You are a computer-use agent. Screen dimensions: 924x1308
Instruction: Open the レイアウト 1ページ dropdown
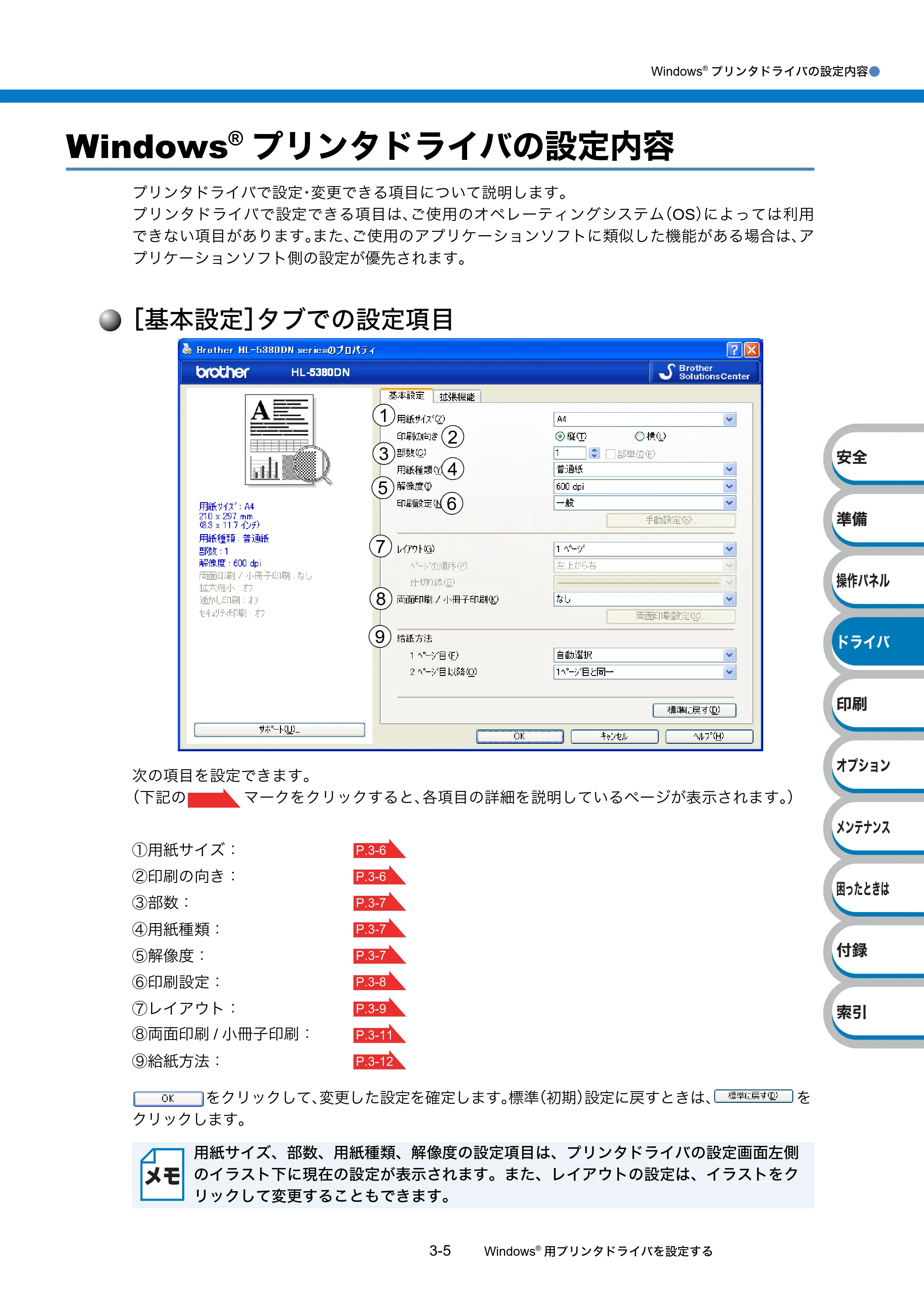[644, 549]
